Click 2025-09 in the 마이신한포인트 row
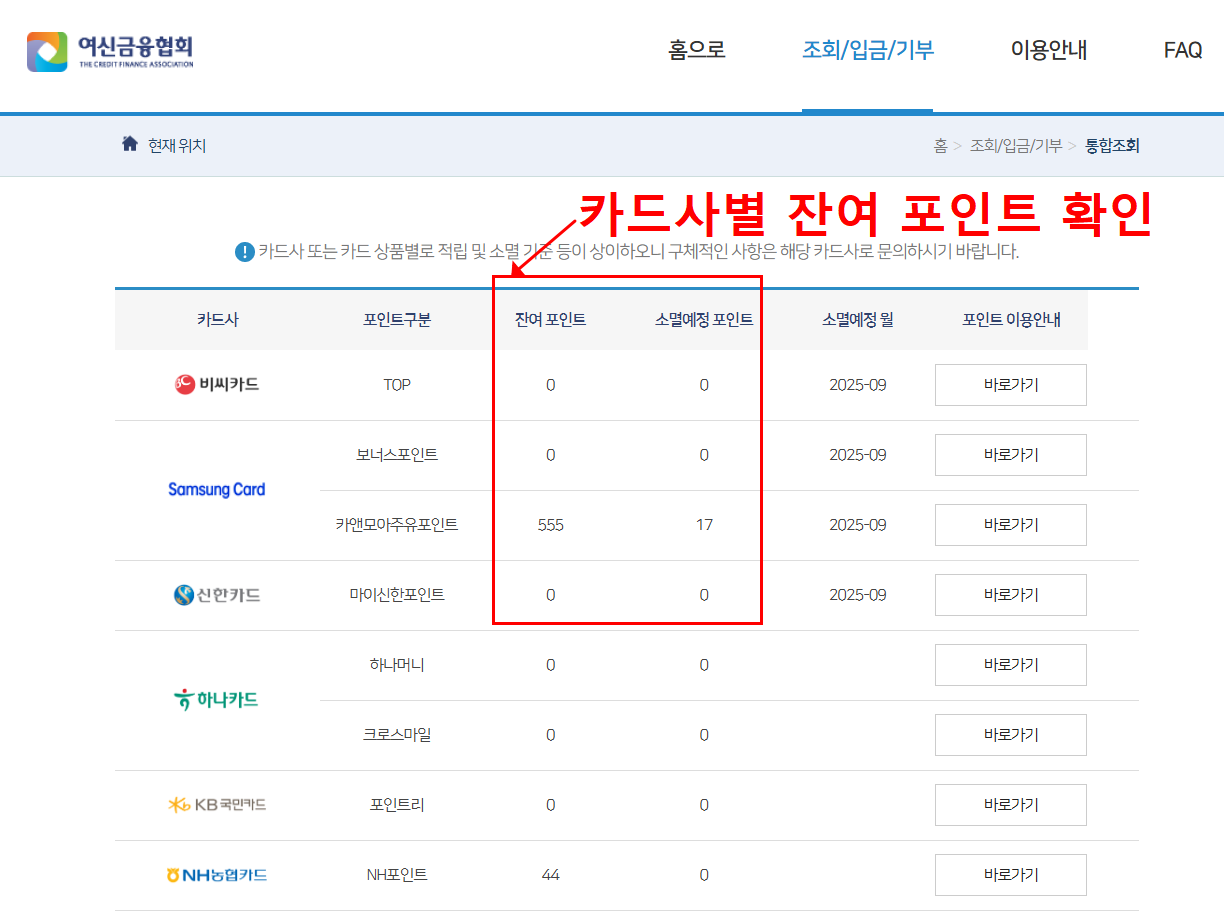 pyautogui.click(x=858, y=595)
